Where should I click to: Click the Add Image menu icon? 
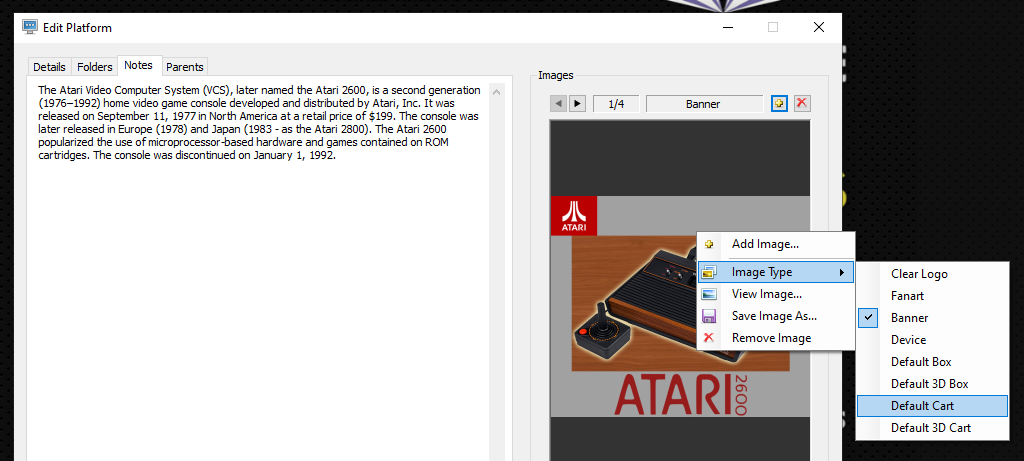(709, 244)
